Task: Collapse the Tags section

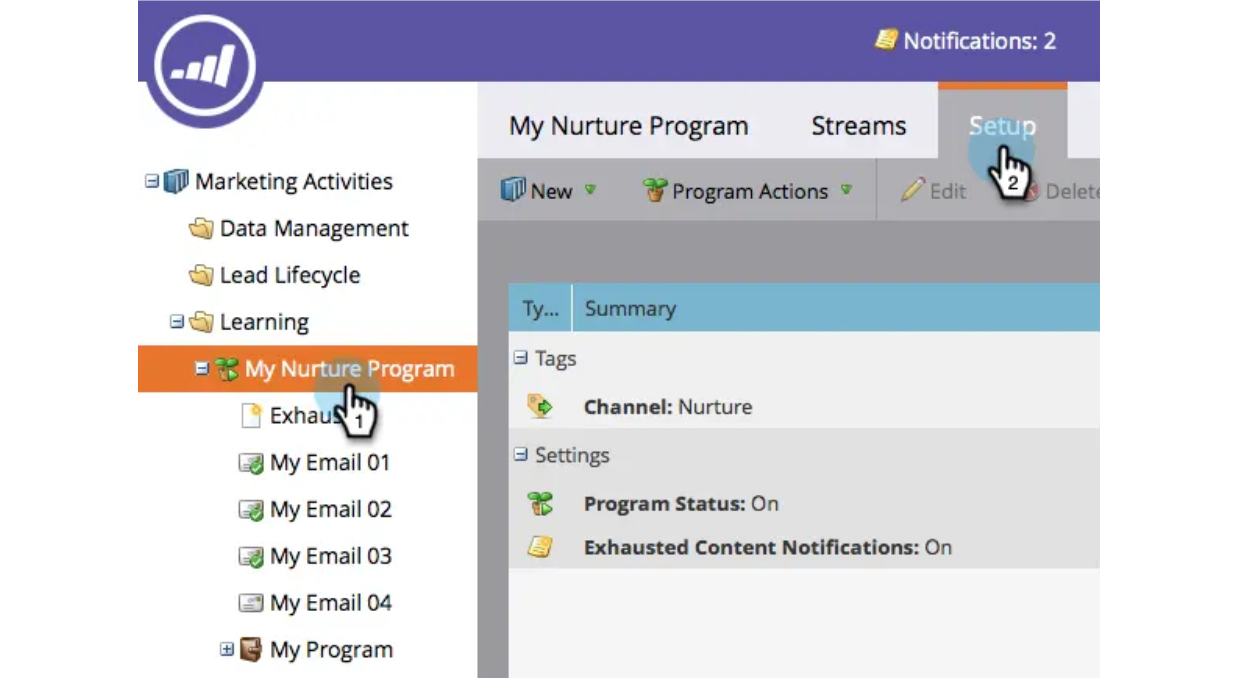Action: [521, 358]
